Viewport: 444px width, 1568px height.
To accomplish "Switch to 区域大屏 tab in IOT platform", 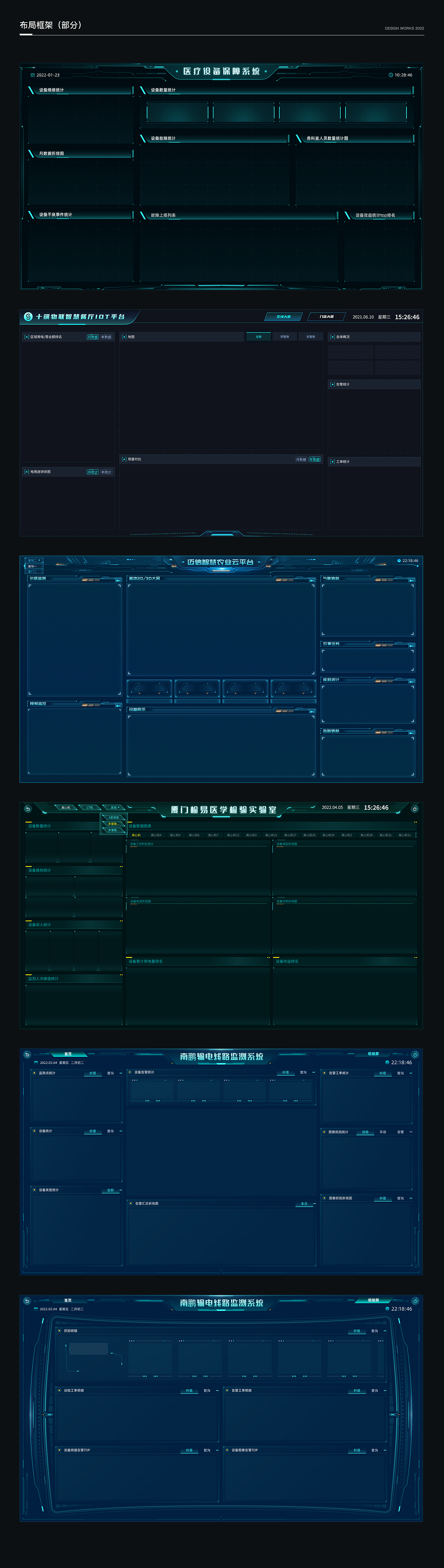I will pyautogui.click(x=283, y=316).
